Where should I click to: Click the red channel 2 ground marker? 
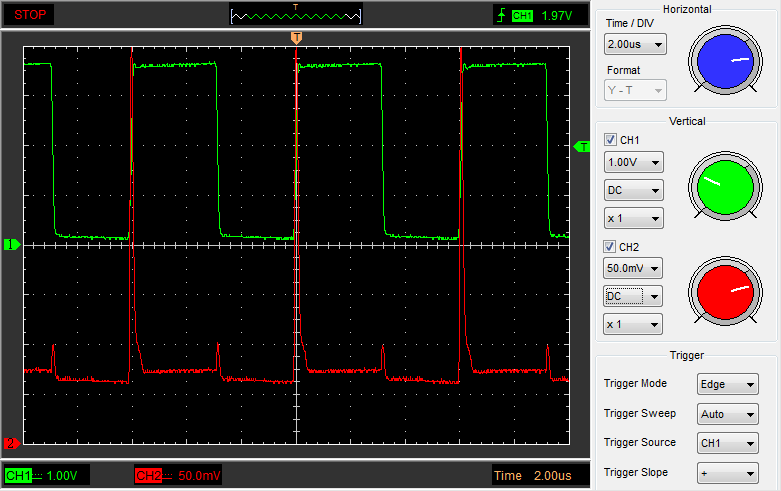(x=12, y=443)
